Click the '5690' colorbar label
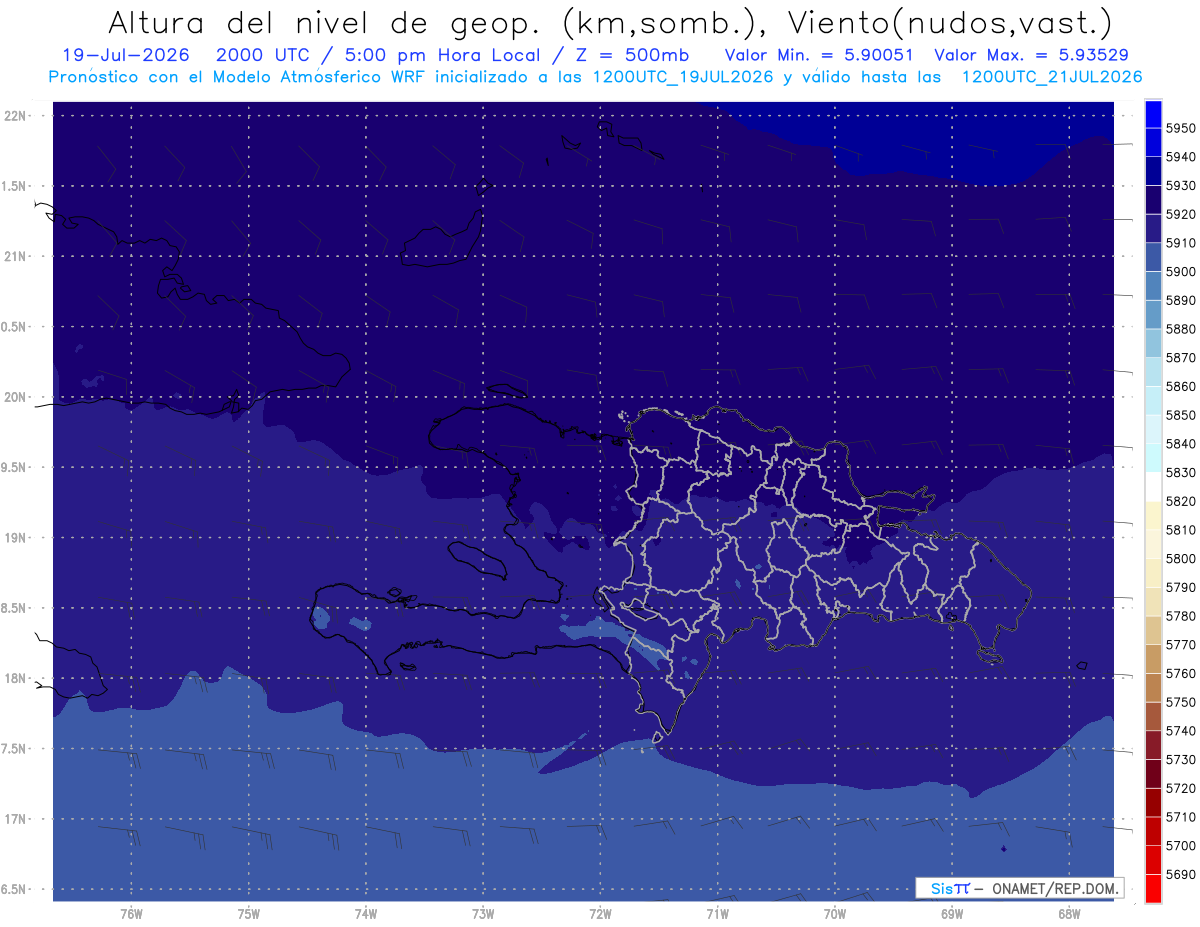Image resolution: width=1200 pixels, height=927 pixels. click(x=1181, y=874)
